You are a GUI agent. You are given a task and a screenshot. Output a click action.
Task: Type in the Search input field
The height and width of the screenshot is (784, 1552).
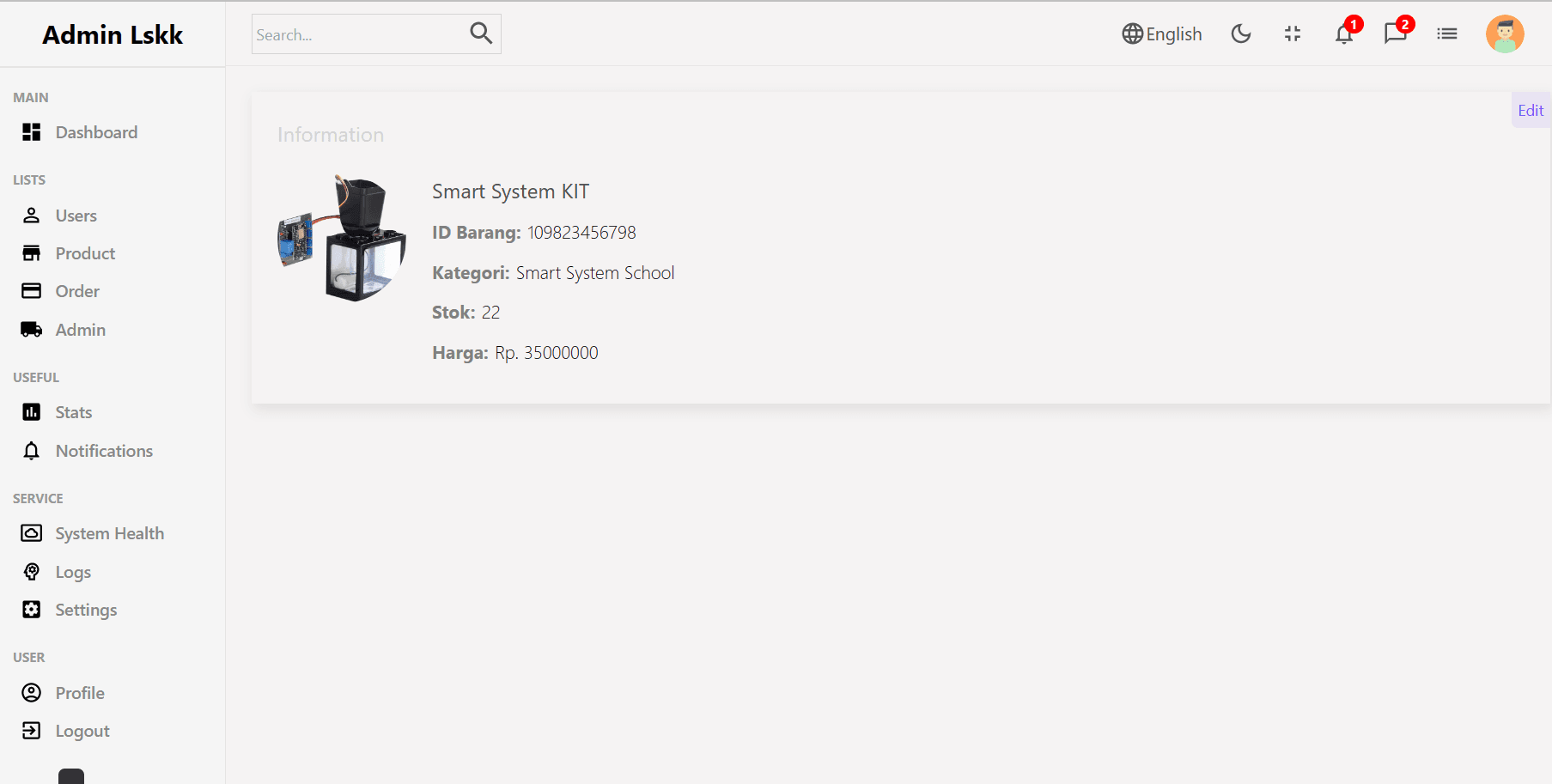click(357, 34)
